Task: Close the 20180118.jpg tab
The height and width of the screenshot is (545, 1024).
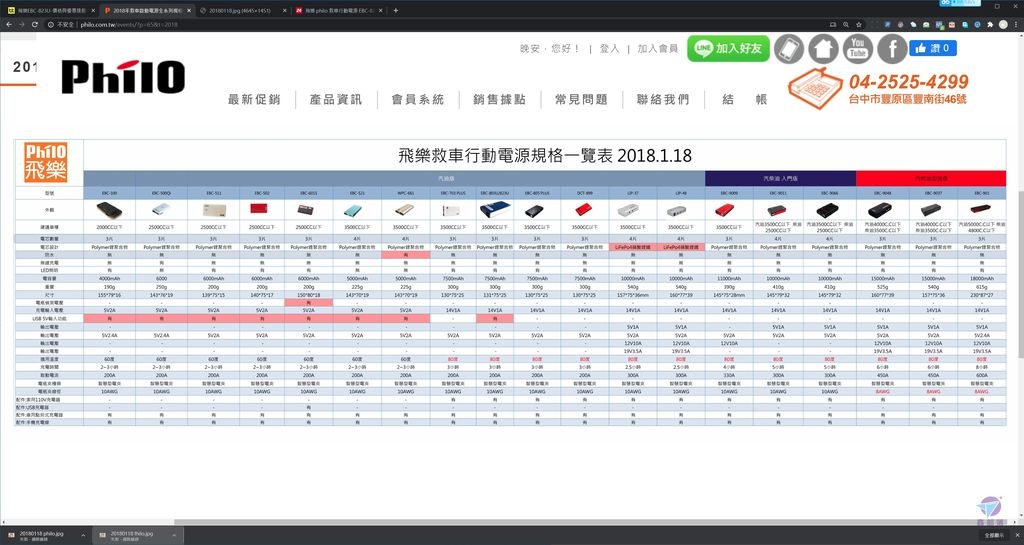Action: click(x=285, y=10)
